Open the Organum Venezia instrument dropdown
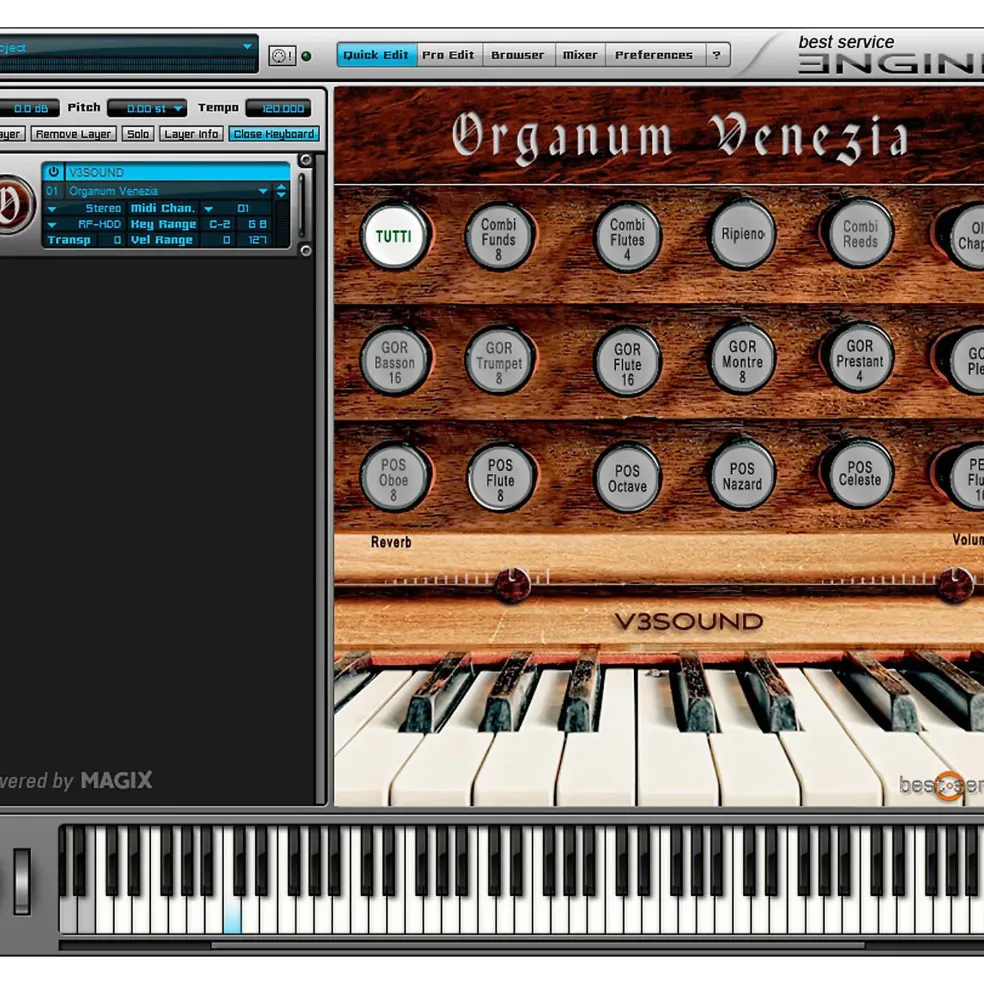 [x=263, y=191]
